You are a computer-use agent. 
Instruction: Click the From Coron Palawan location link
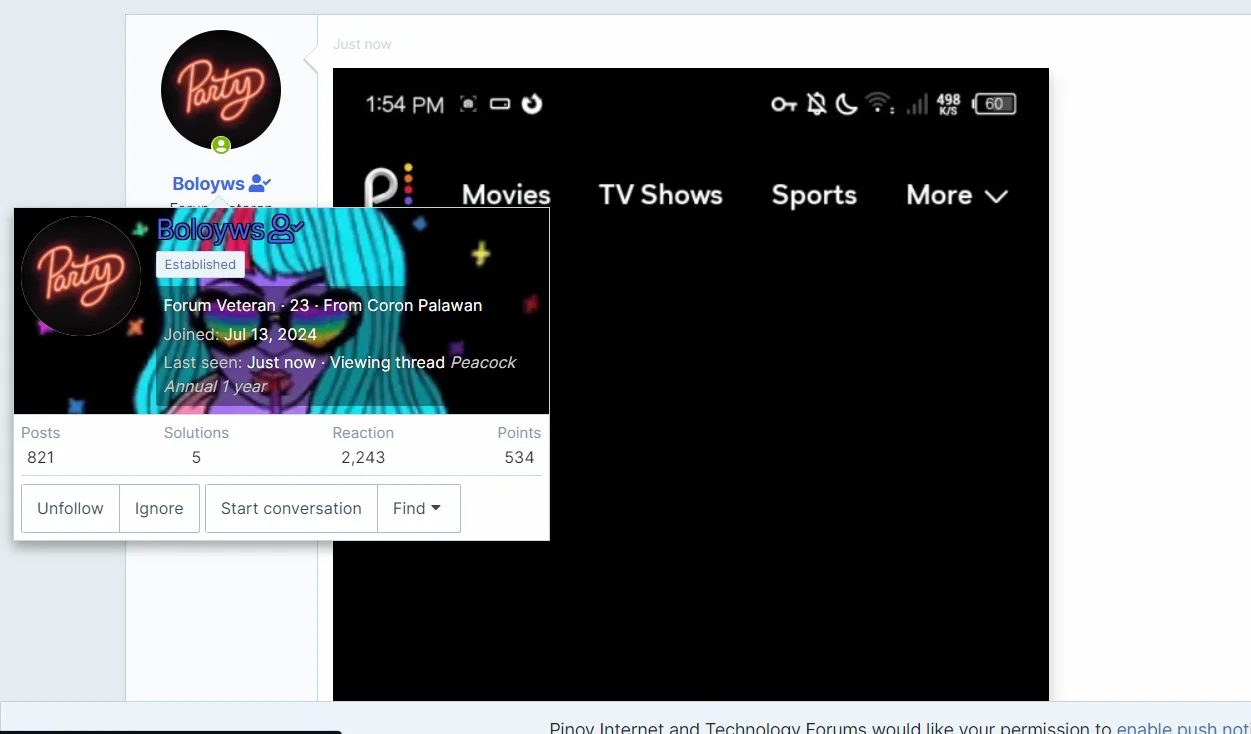pos(402,305)
